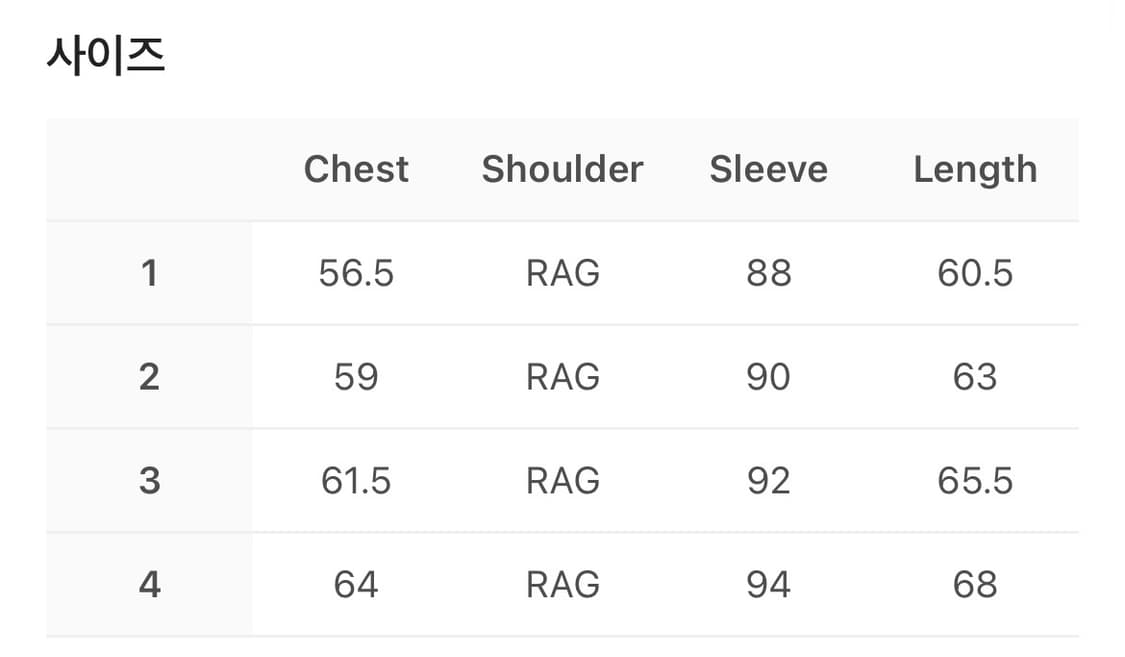Click length value 68

click(975, 584)
